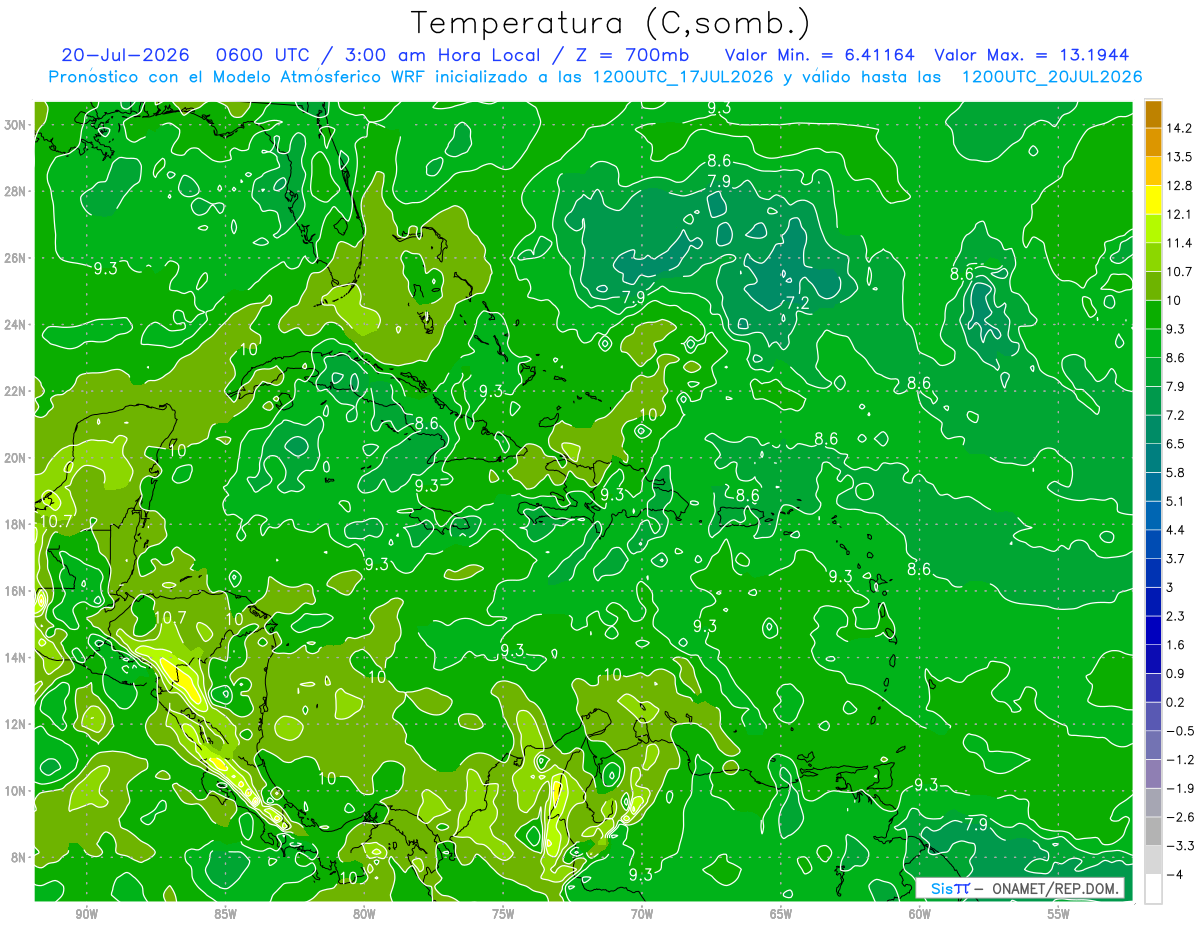Click the dark orange swatch above 14.2
Image resolution: width=1200 pixels, height=927 pixels.
pyautogui.click(x=1153, y=116)
